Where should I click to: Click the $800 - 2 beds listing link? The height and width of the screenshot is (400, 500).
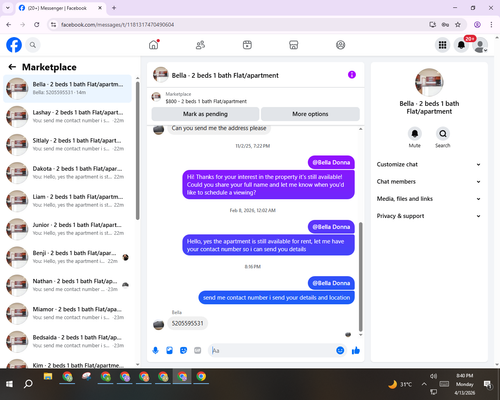pyautogui.click(x=206, y=101)
